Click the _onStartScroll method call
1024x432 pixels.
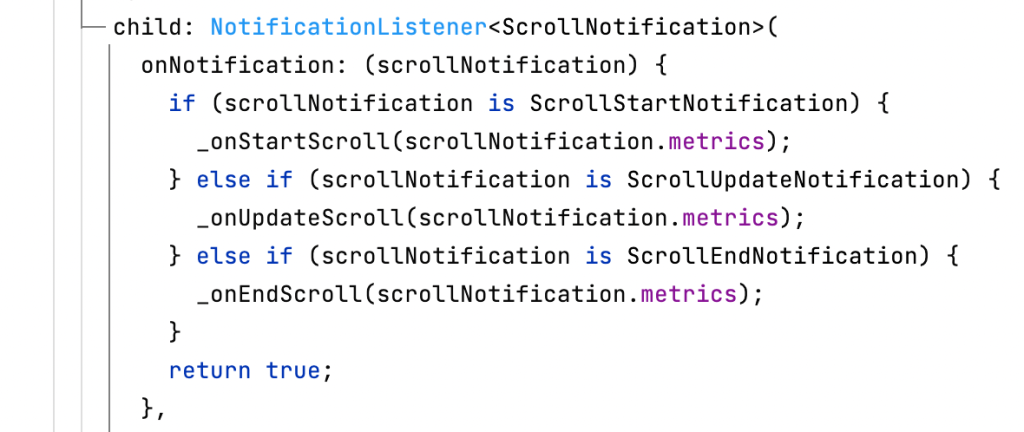tap(294, 142)
